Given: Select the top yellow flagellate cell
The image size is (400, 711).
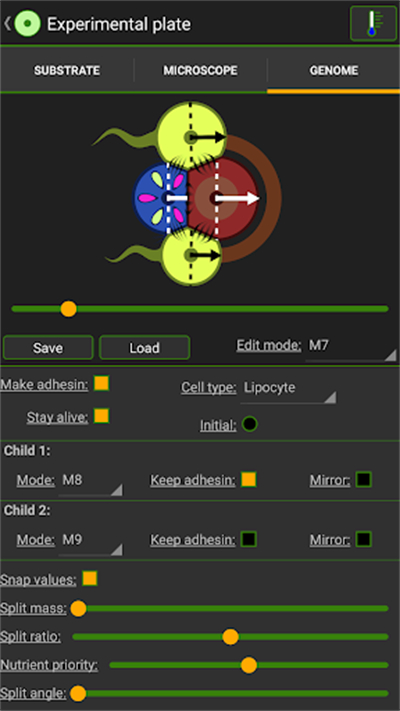Looking at the screenshot, I should click(x=191, y=135).
